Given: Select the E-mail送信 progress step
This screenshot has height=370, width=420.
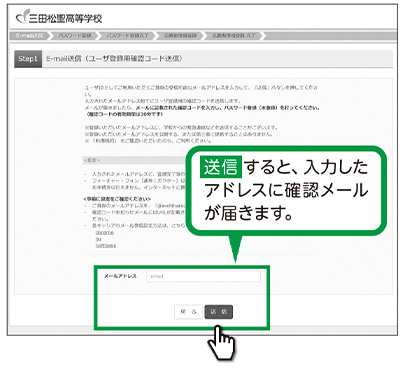Looking at the screenshot, I should 29,36.
